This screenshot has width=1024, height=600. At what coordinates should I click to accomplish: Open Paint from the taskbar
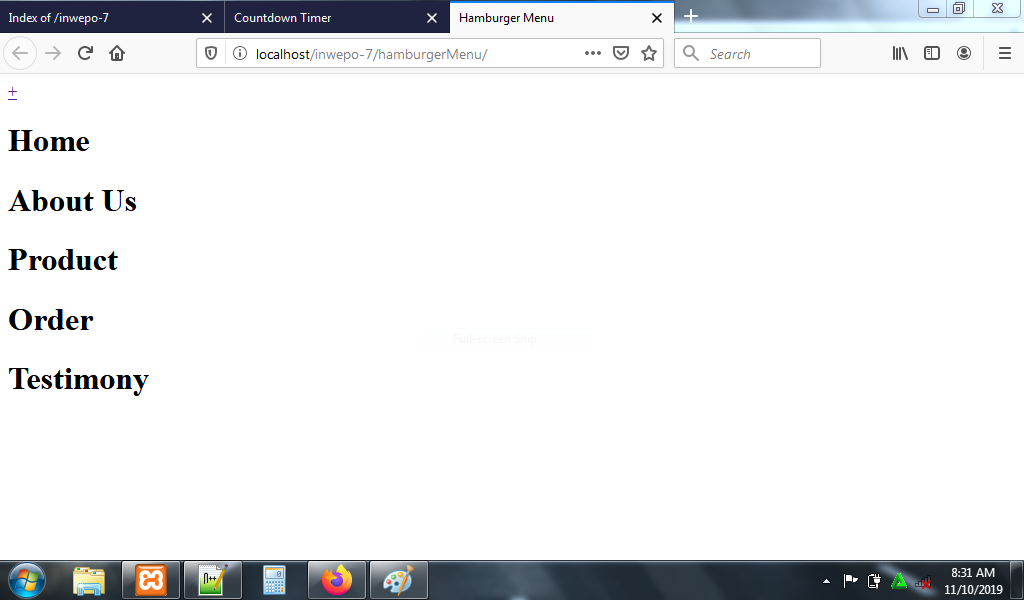(x=398, y=580)
